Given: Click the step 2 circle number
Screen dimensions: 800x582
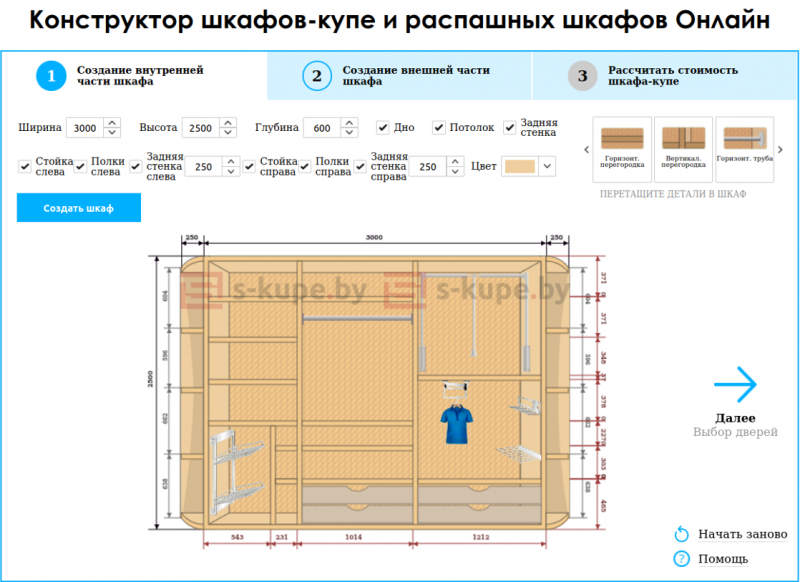Looking at the screenshot, I should coord(317,76).
